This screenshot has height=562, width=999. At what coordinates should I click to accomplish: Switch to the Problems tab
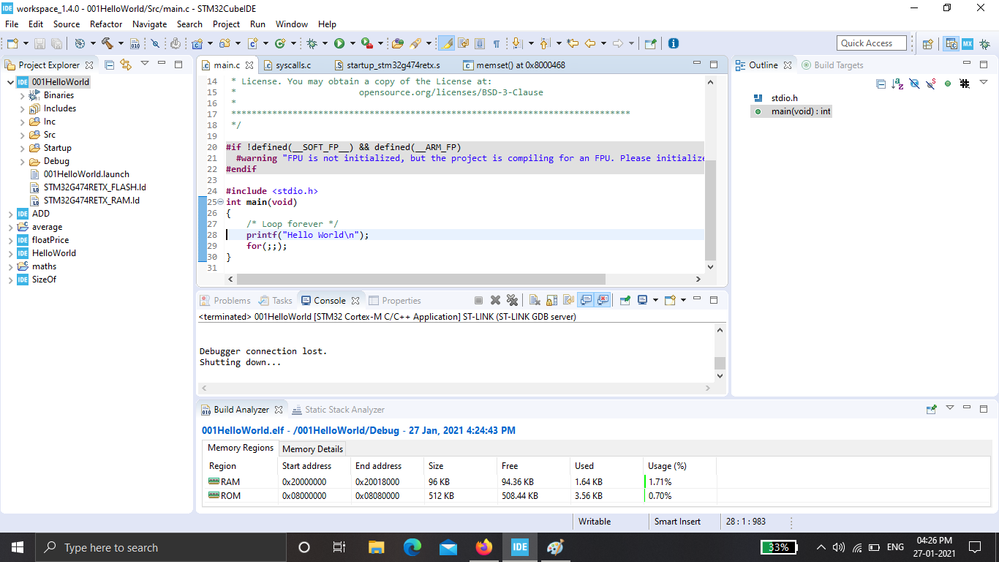pos(225,301)
